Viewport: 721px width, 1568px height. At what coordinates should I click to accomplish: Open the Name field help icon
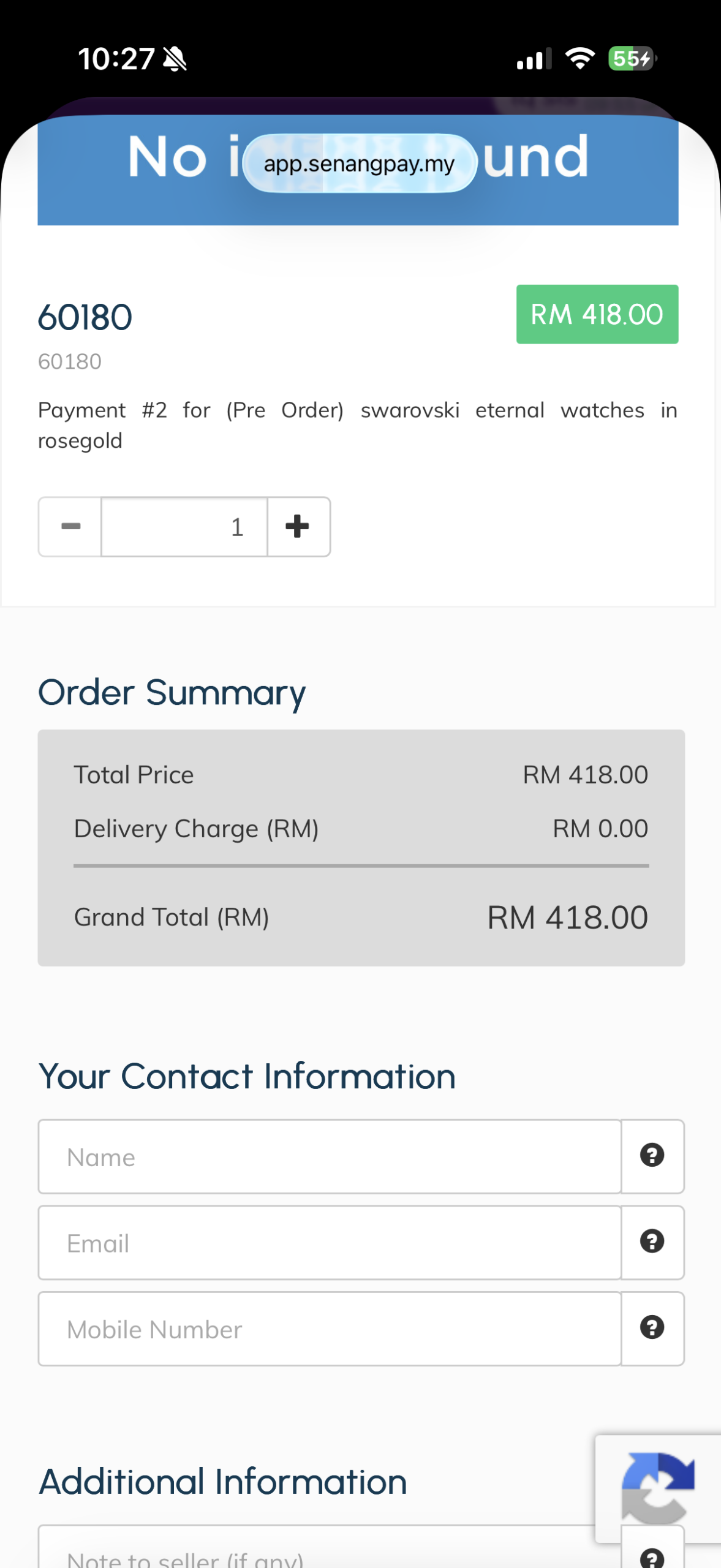tap(652, 1156)
